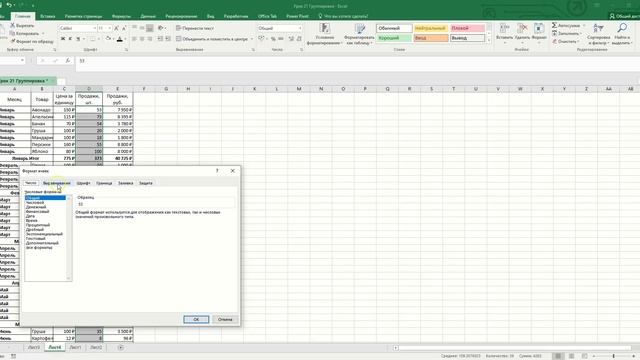Open the font size dropdown
The image size is (640, 360).
click(109, 28)
